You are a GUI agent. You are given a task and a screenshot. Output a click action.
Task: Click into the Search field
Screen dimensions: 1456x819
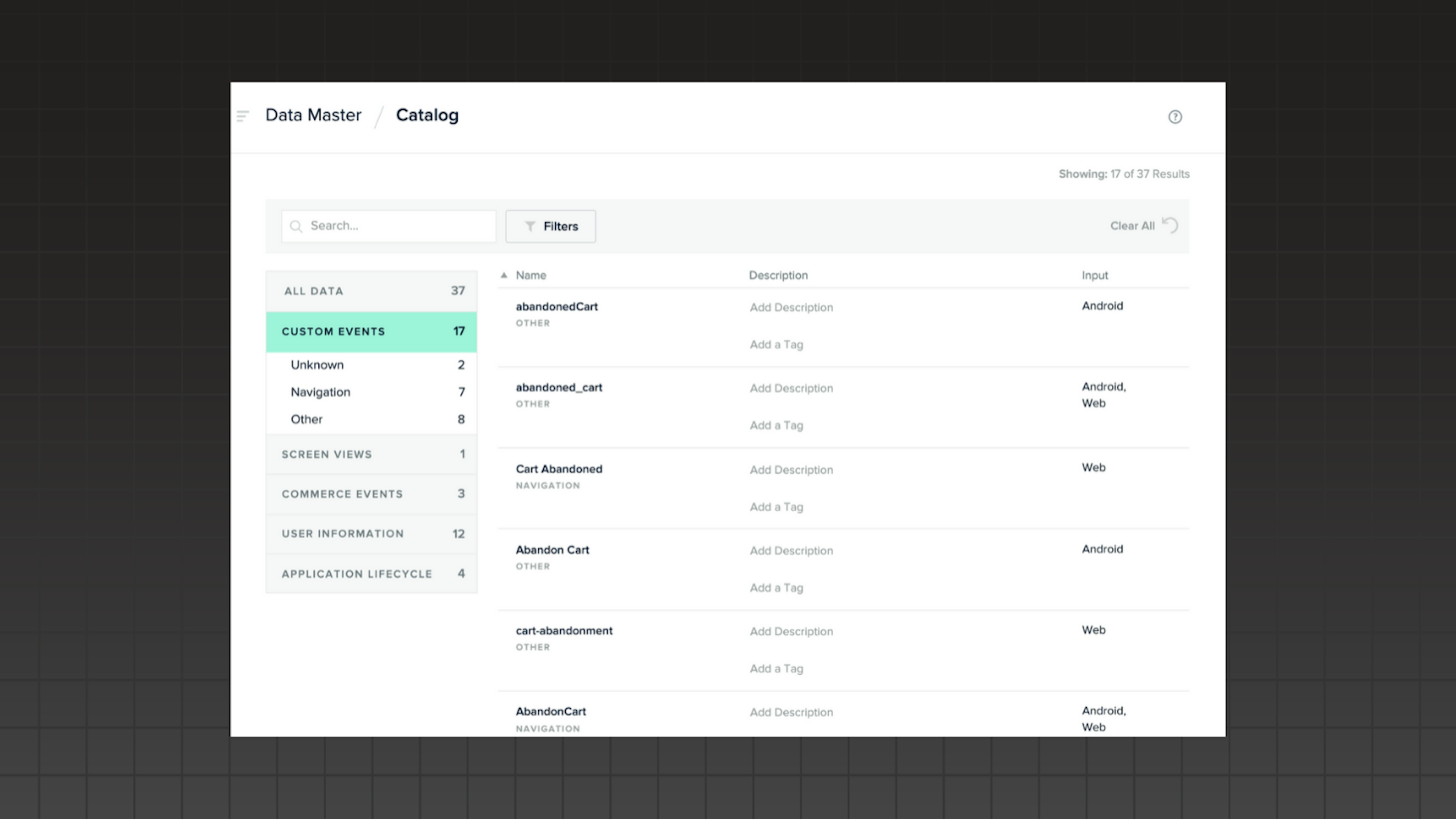coord(395,226)
